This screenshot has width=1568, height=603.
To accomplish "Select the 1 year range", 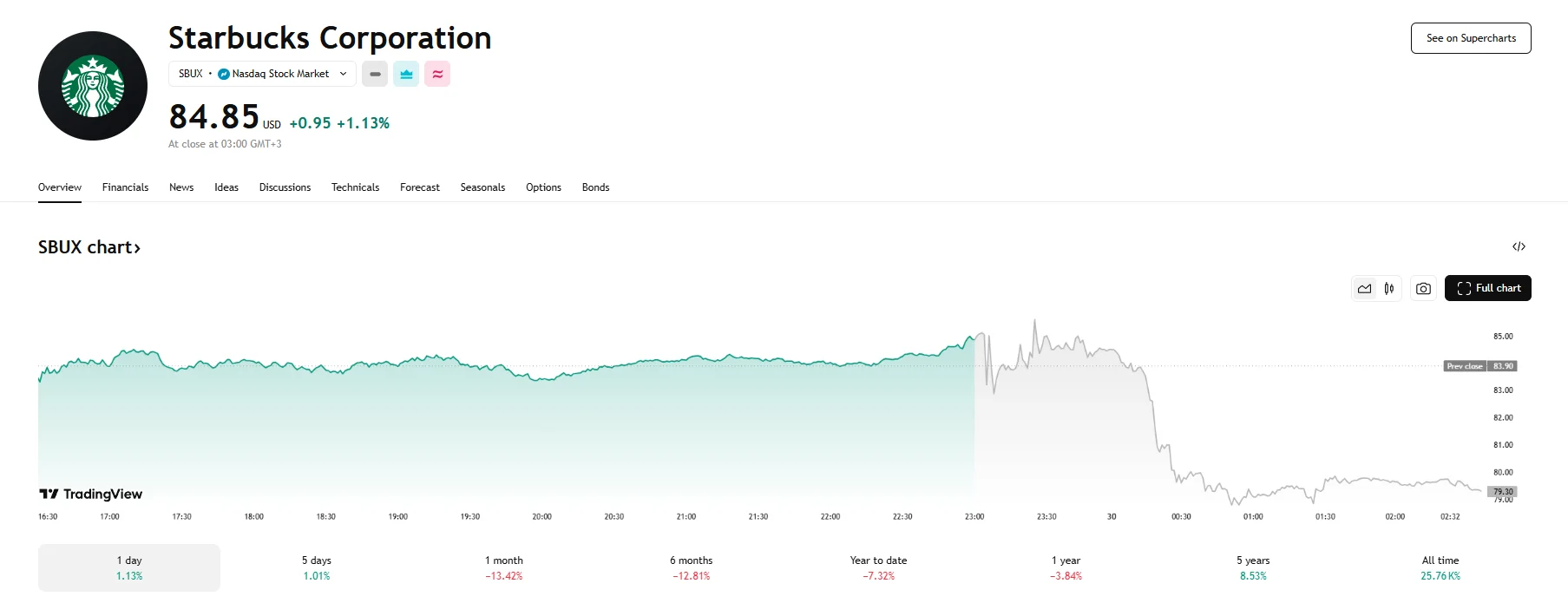I will point(1066,567).
